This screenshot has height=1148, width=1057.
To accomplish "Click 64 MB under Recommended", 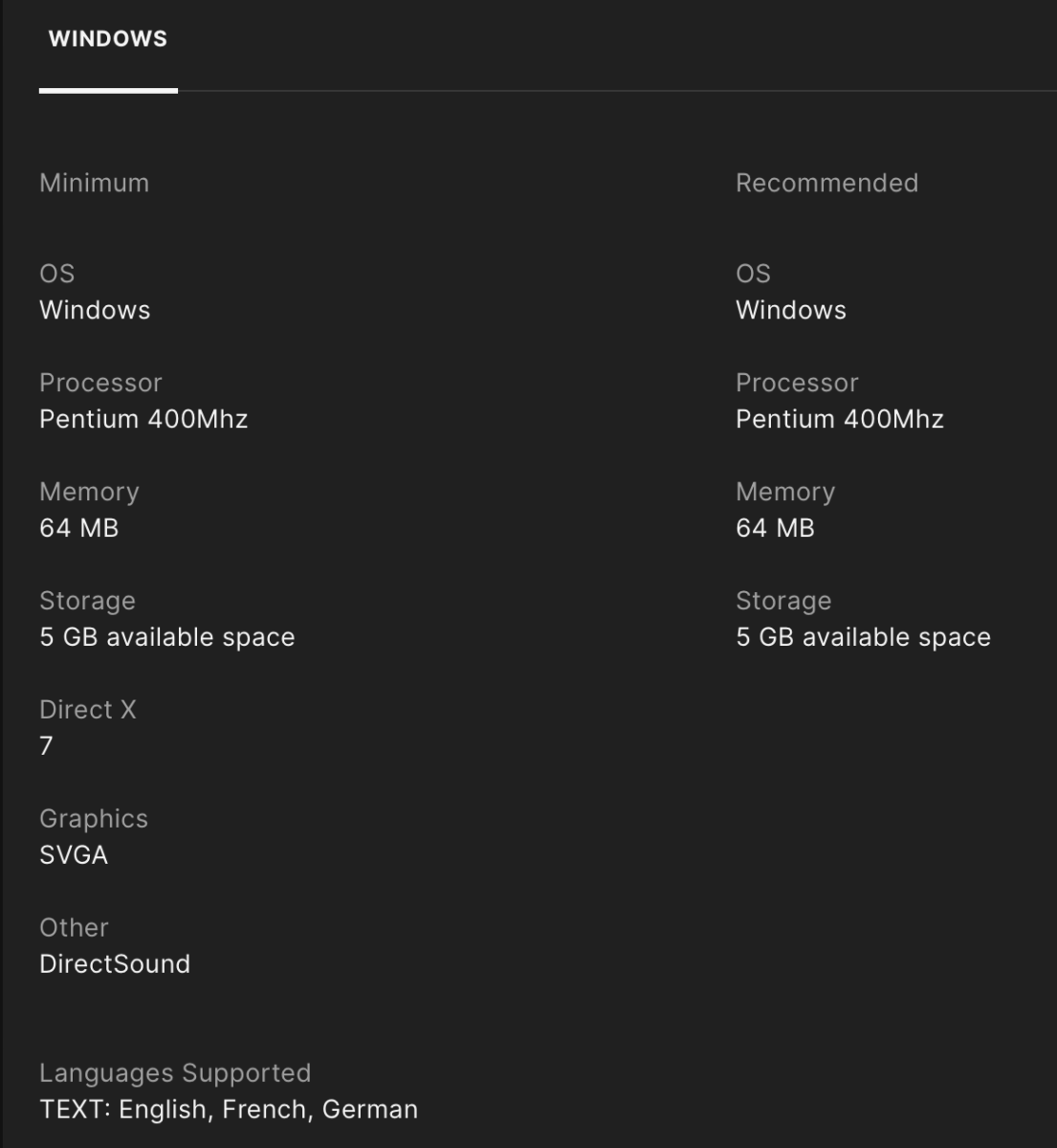I will (775, 528).
